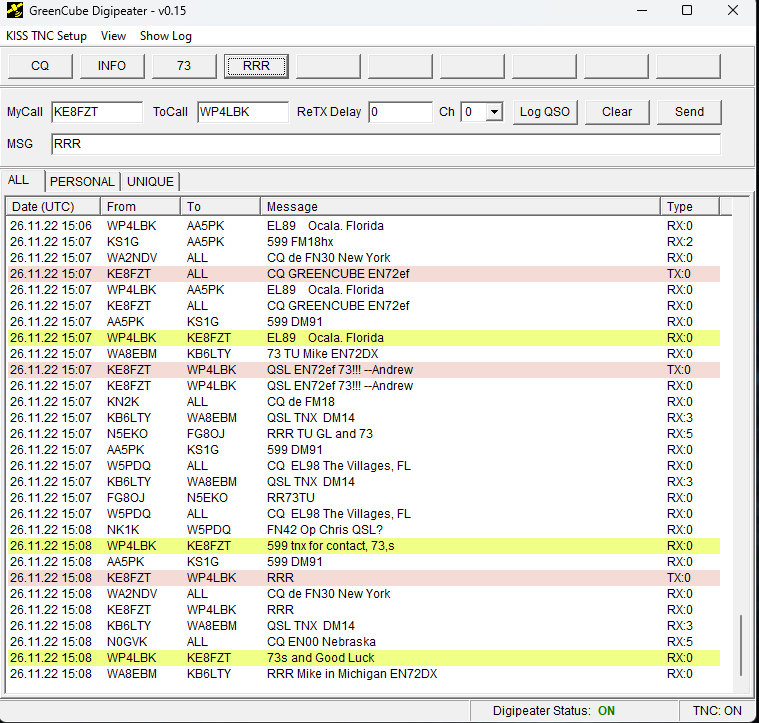The image size is (759, 723).
Task: Click the ReTX Delay input field
Action: [400, 112]
